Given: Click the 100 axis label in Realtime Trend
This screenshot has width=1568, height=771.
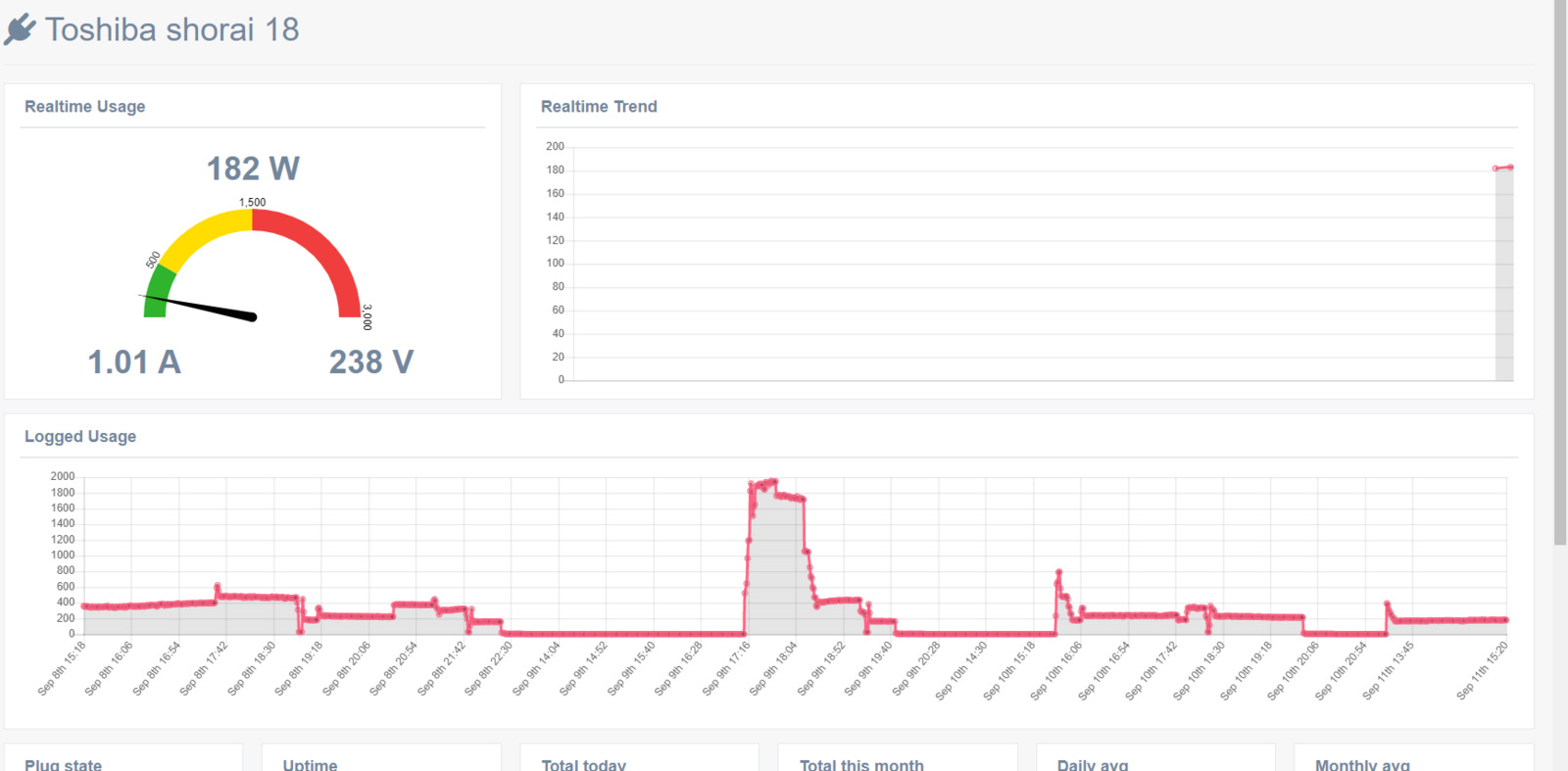Looking at the screenshot, I should point(555,263).
